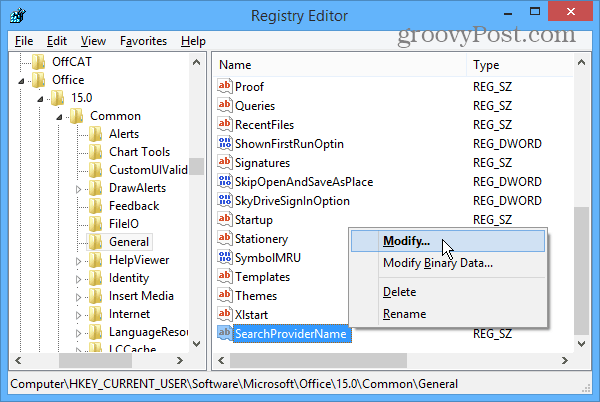Expand the DrawAlerts key
The image size is (600, 402).
[78, 189]
